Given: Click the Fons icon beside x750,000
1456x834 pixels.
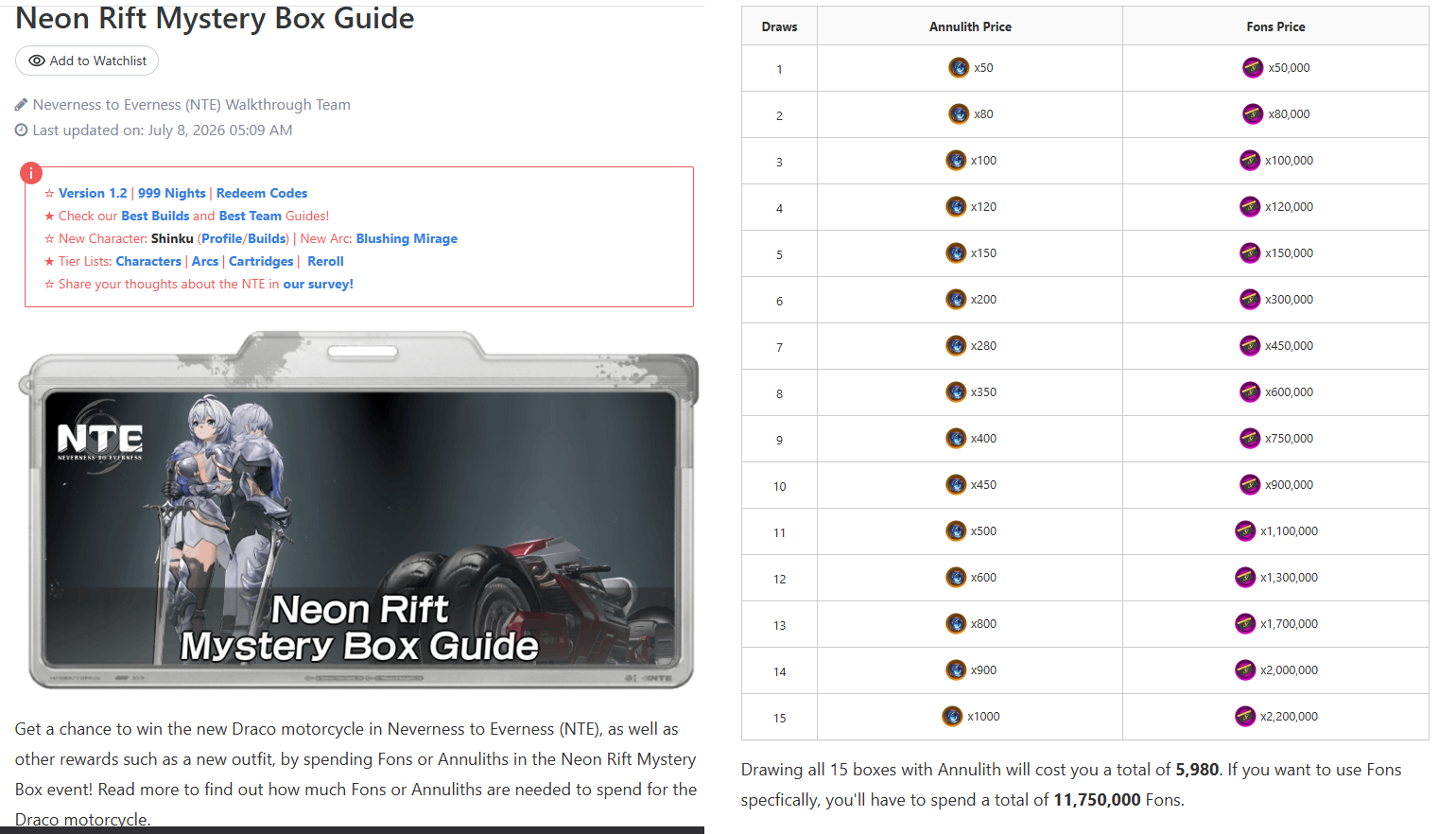Looking at the screenshot, I should [x=1250, y=438].
